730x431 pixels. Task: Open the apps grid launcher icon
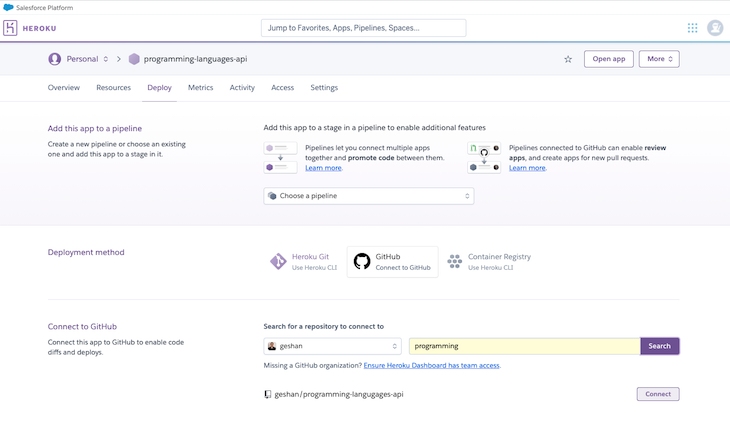(692, 28)
